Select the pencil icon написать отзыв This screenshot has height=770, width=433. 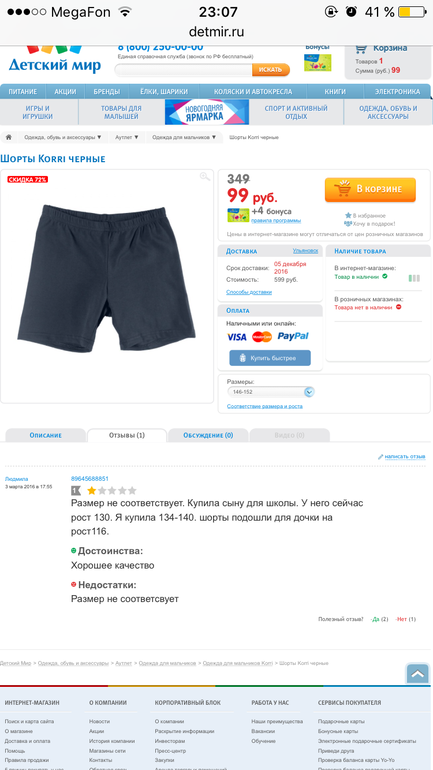pos(380,457)
